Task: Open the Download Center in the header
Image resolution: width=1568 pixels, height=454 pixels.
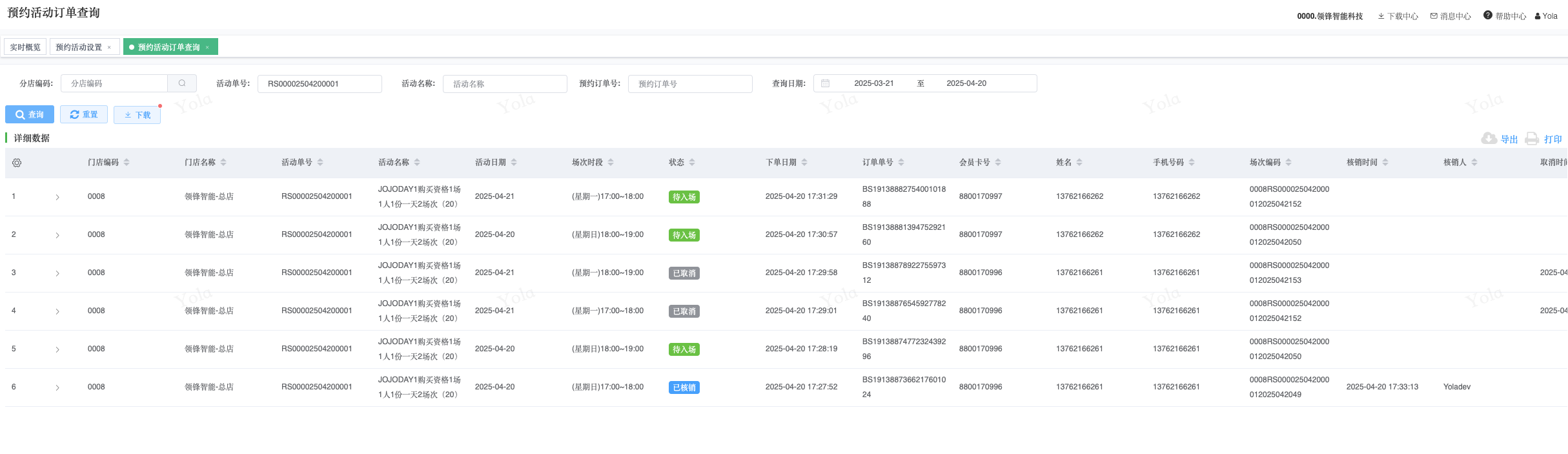Action: (x=1398, y=16)
